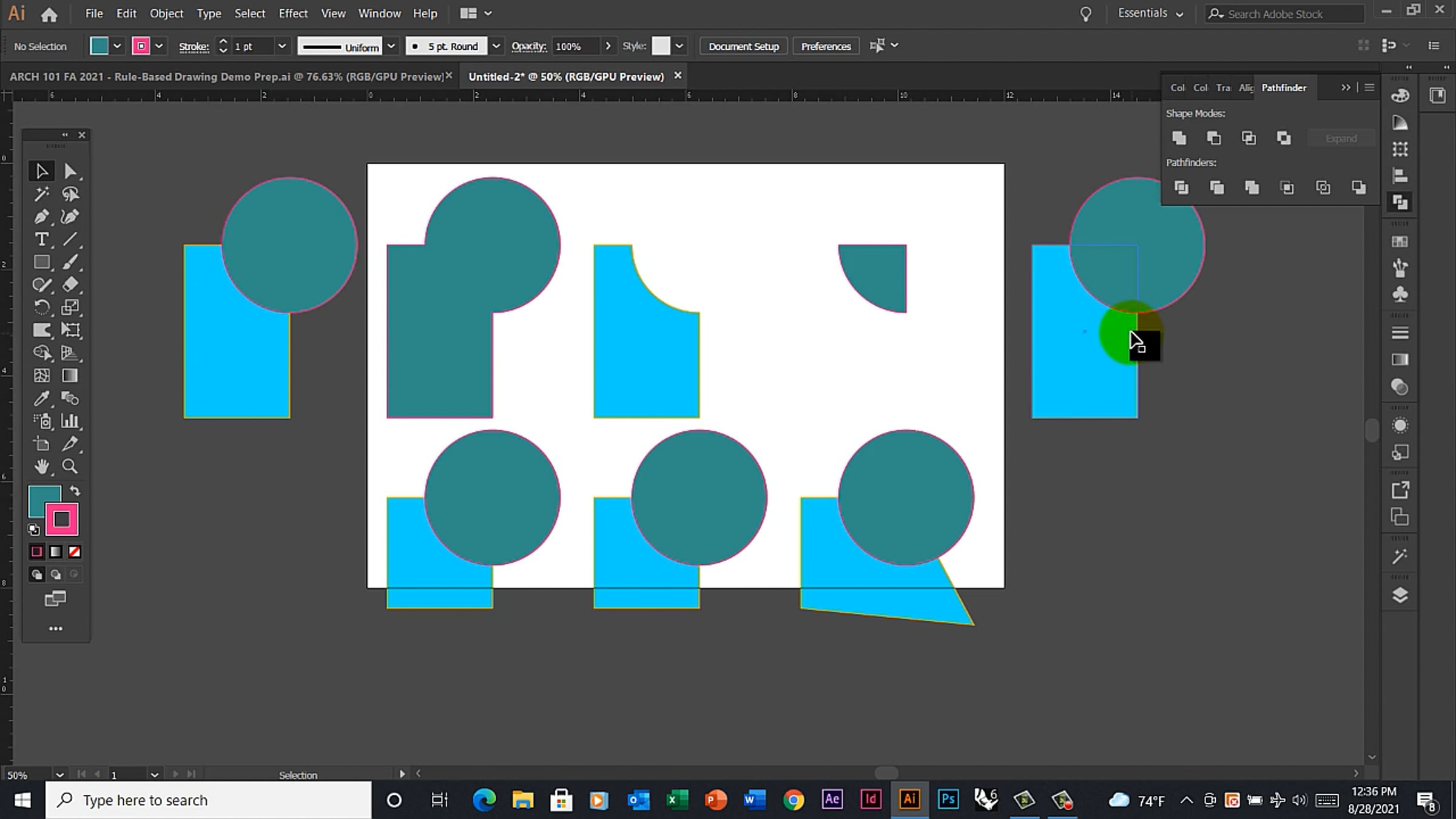Open the stroke weight dropdown
Screen dimensions: 1456x819
tap(281, 46)
